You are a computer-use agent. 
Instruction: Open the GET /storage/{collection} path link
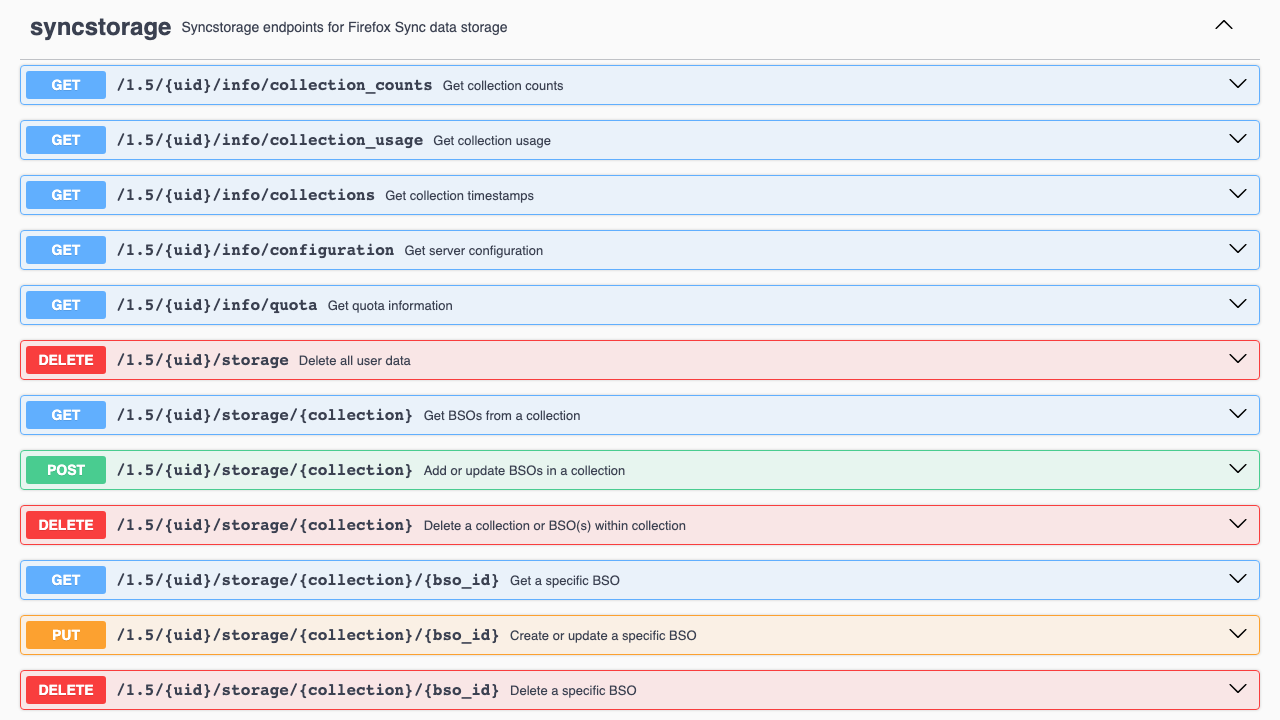(x=265, y=415)
